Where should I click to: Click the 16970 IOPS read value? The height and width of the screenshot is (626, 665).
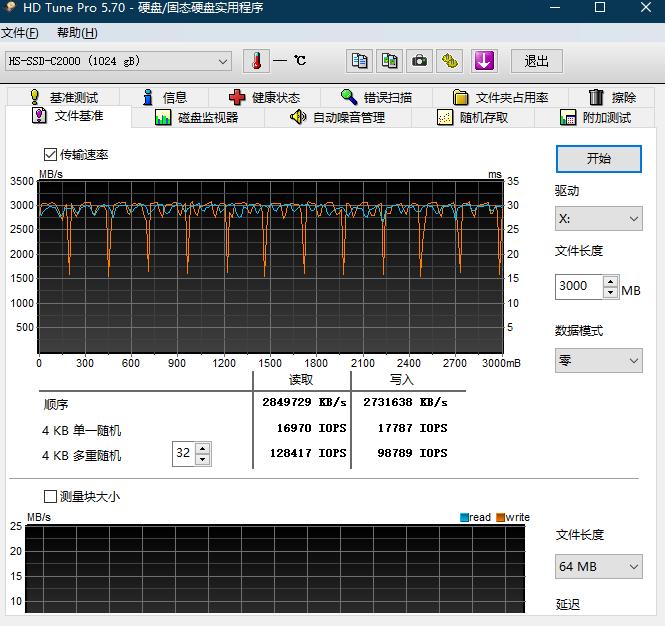pos(311,428)
